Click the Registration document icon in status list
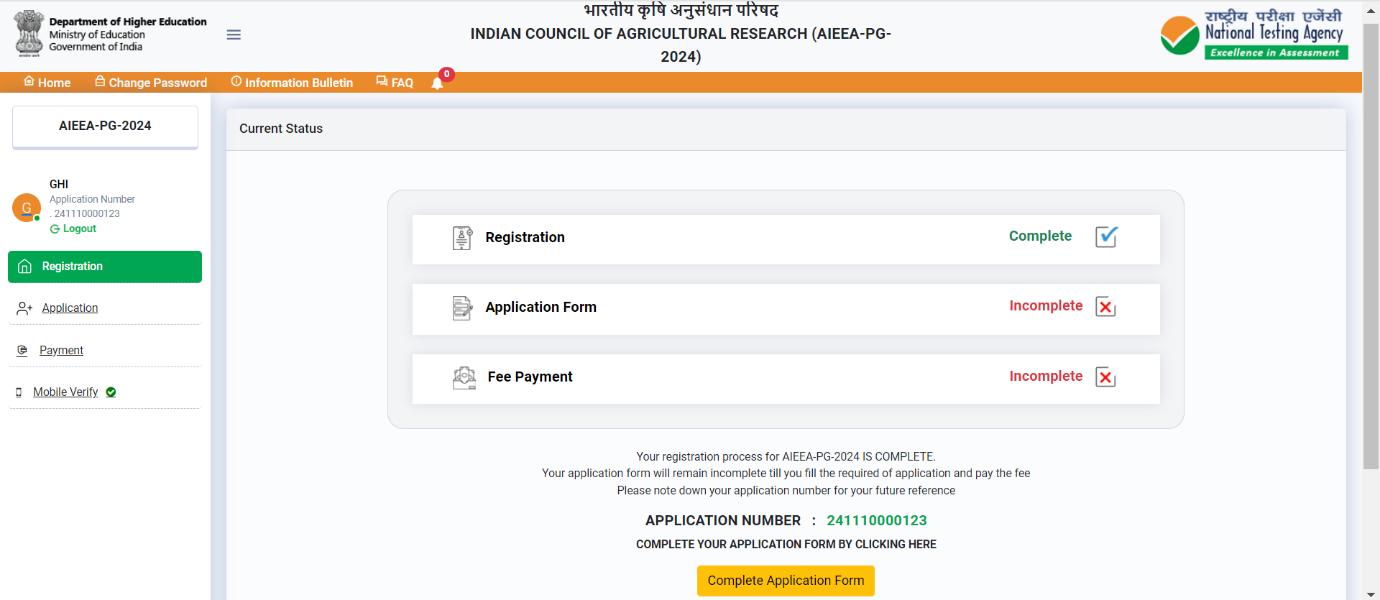 (462, 238)
